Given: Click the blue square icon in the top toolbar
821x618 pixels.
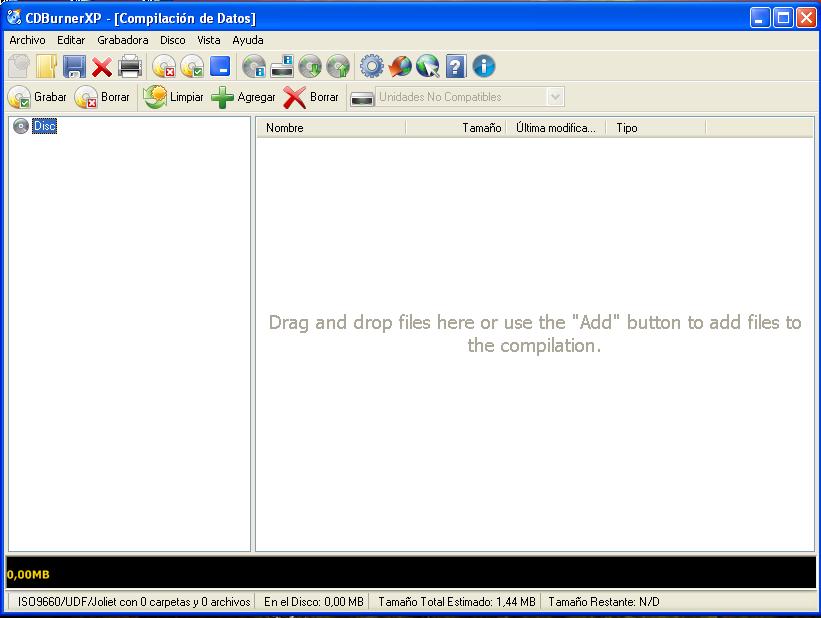Looking at the screenshot, I should (220, 67).
